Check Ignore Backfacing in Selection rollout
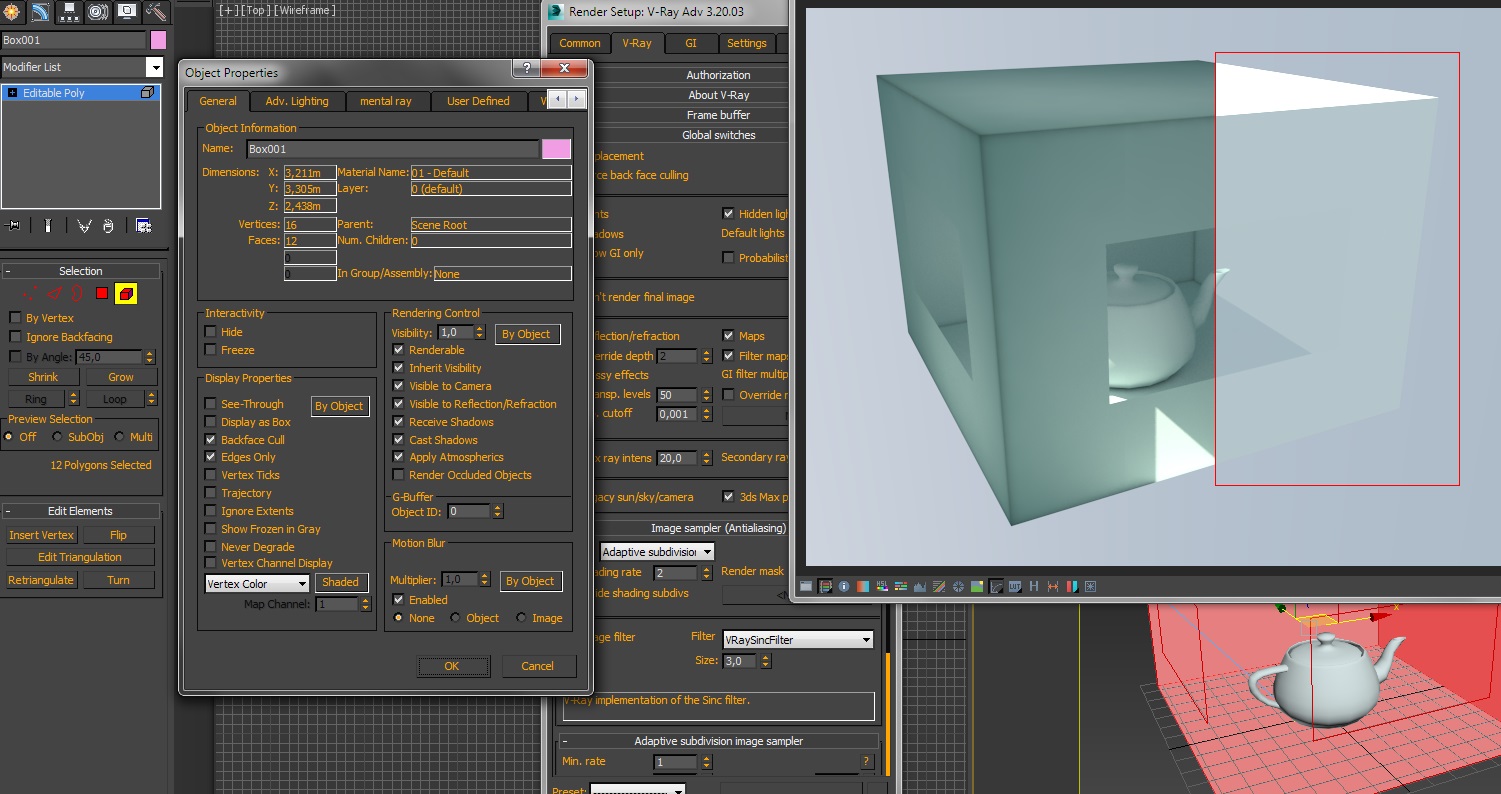The height and width of the screenshot is (794, 1501). point(15,337)
